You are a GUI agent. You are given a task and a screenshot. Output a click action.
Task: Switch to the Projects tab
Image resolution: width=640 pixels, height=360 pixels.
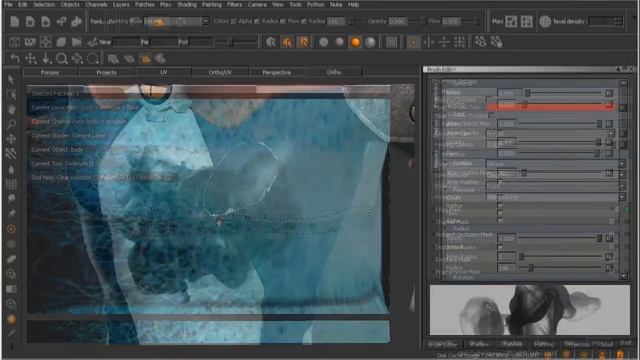tap(107, 72)
